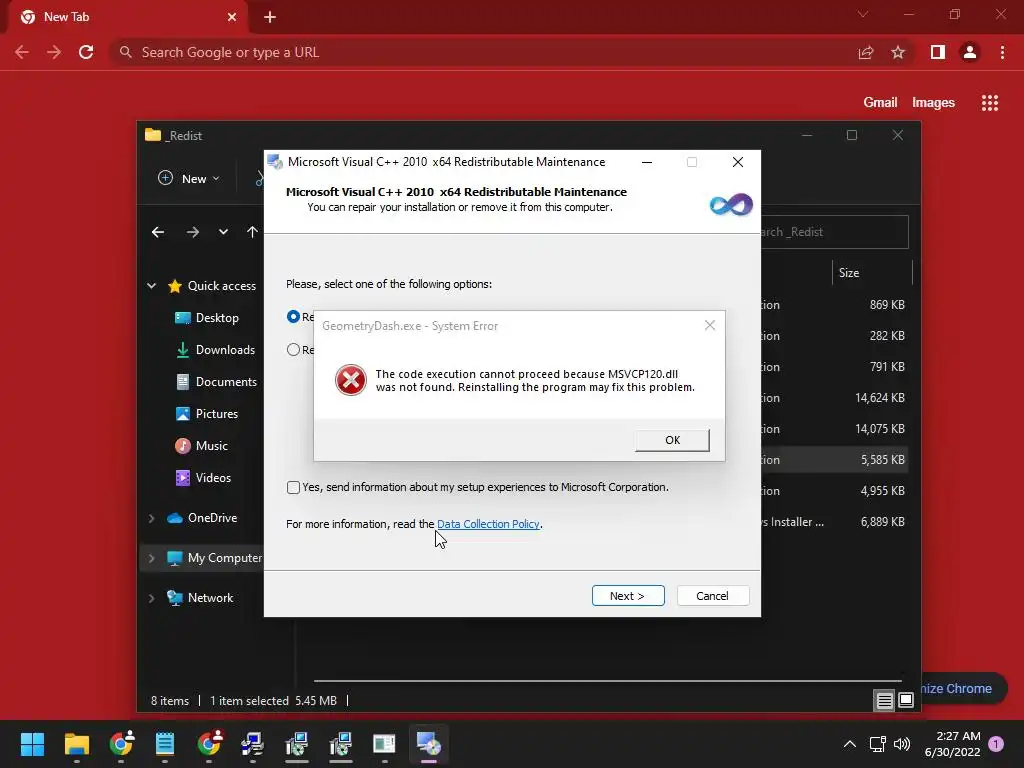Open Music in Quick access

click(x=201, y=446)
